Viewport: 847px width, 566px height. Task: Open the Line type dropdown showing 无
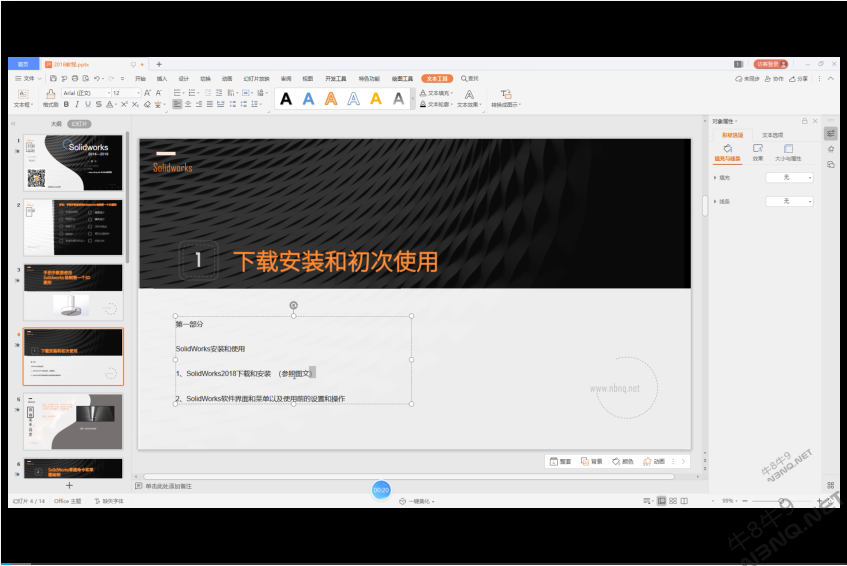[x=789, y=201]
